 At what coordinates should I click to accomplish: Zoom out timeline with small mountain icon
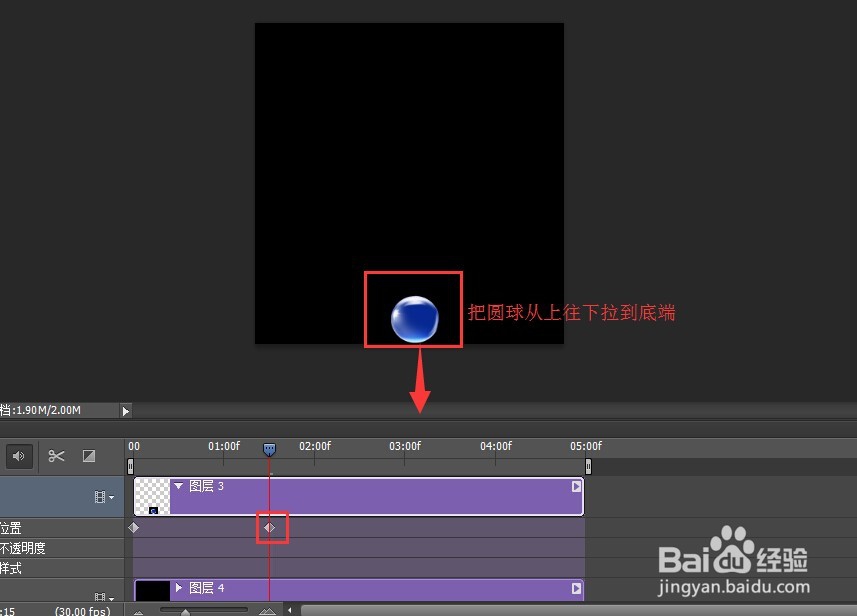[x=137, y=609]
